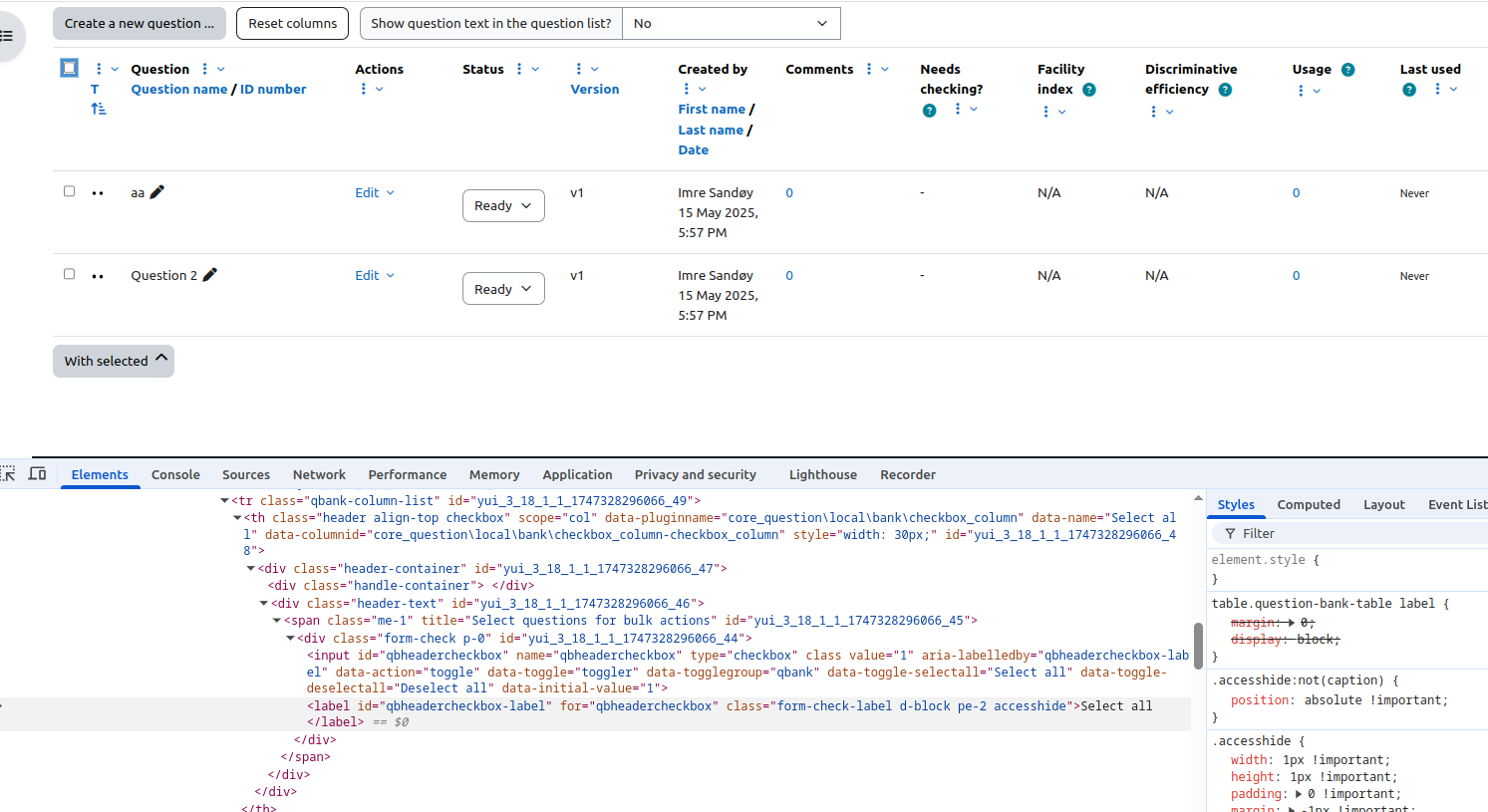Open Edit actions dropdown for aa
Viewport: 1488px width, 812px height.
coord(375,192)
